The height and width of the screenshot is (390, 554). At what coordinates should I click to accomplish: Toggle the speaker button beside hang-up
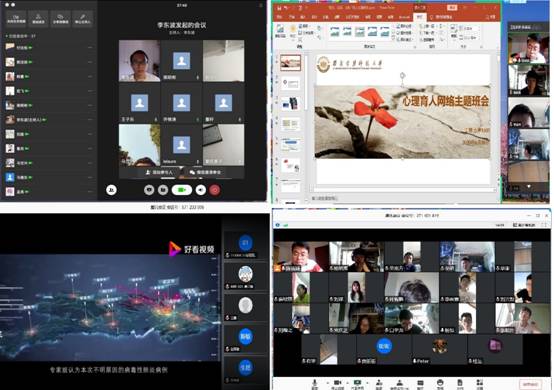(x=201, y=190)
